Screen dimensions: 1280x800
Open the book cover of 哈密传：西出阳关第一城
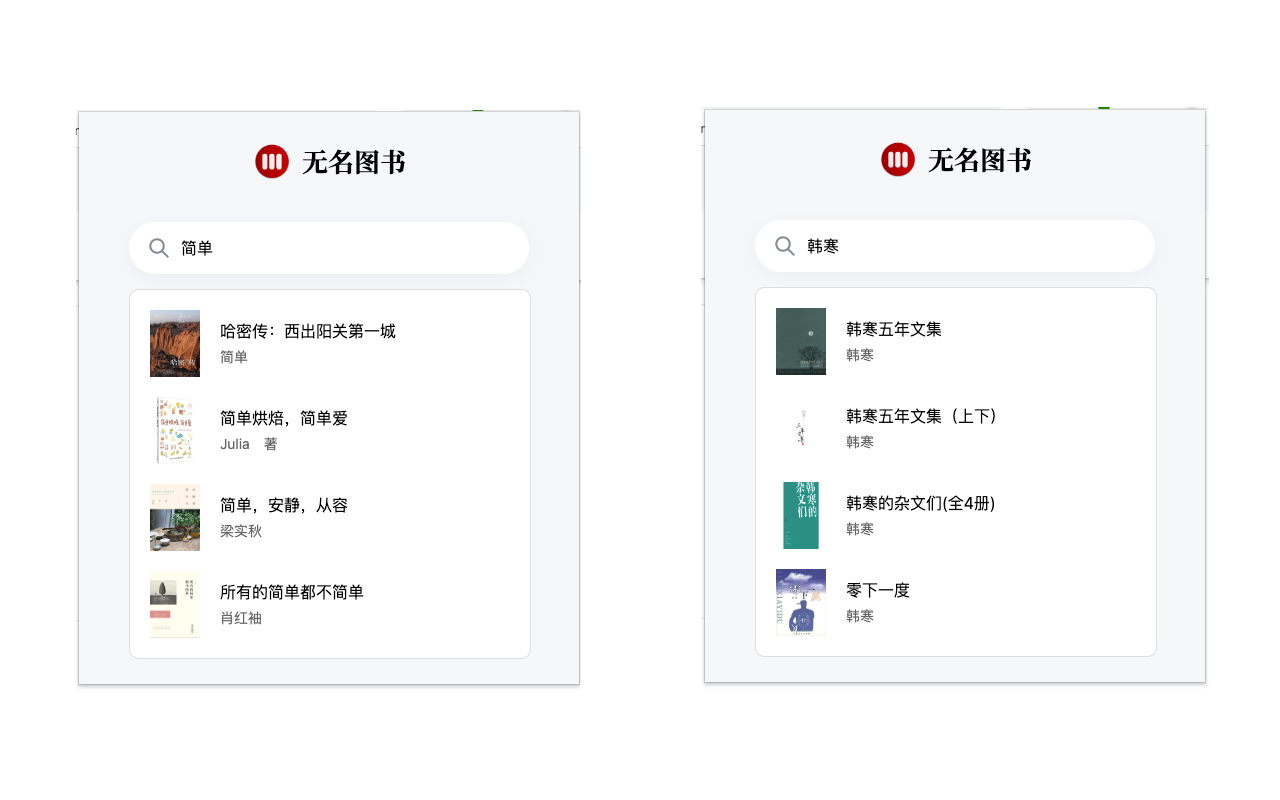175,343
